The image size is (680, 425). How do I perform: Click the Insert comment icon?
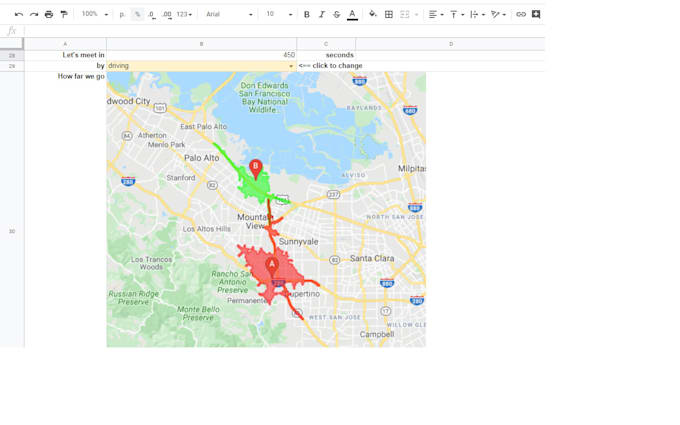pyautogui.click(x=536, y=14)
